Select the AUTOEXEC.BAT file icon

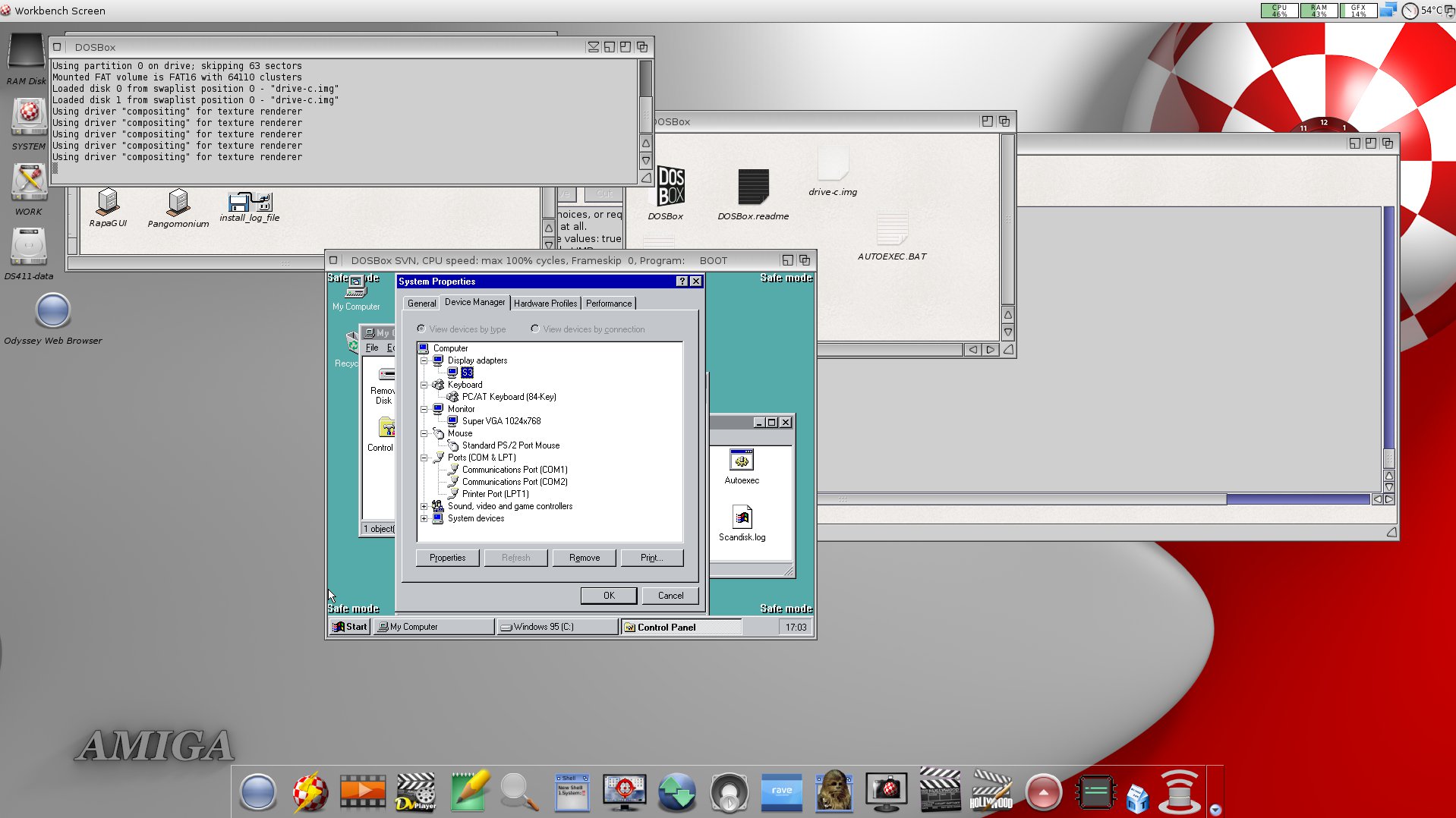892,228
